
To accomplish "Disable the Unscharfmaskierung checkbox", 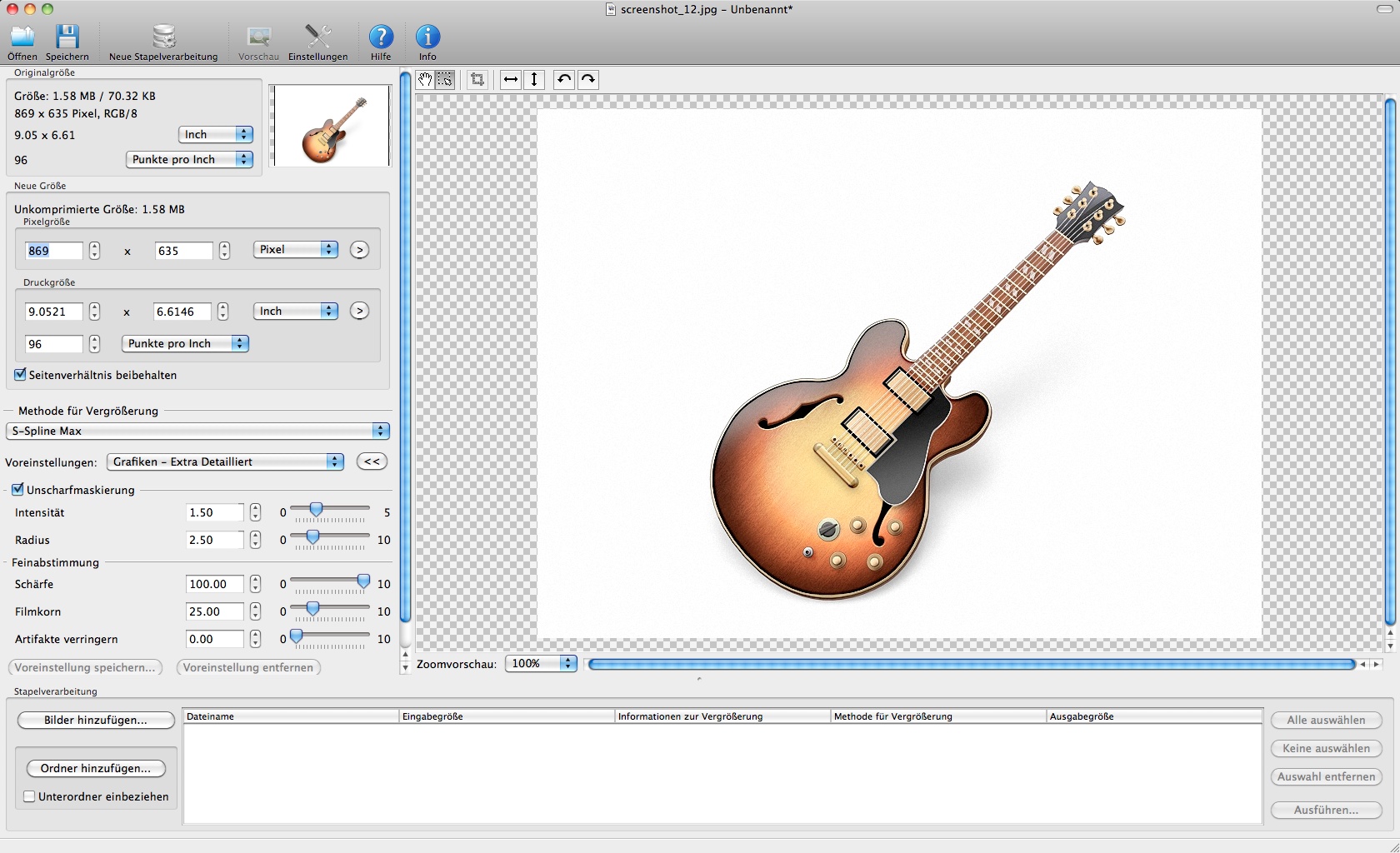I will pos(18,490).
